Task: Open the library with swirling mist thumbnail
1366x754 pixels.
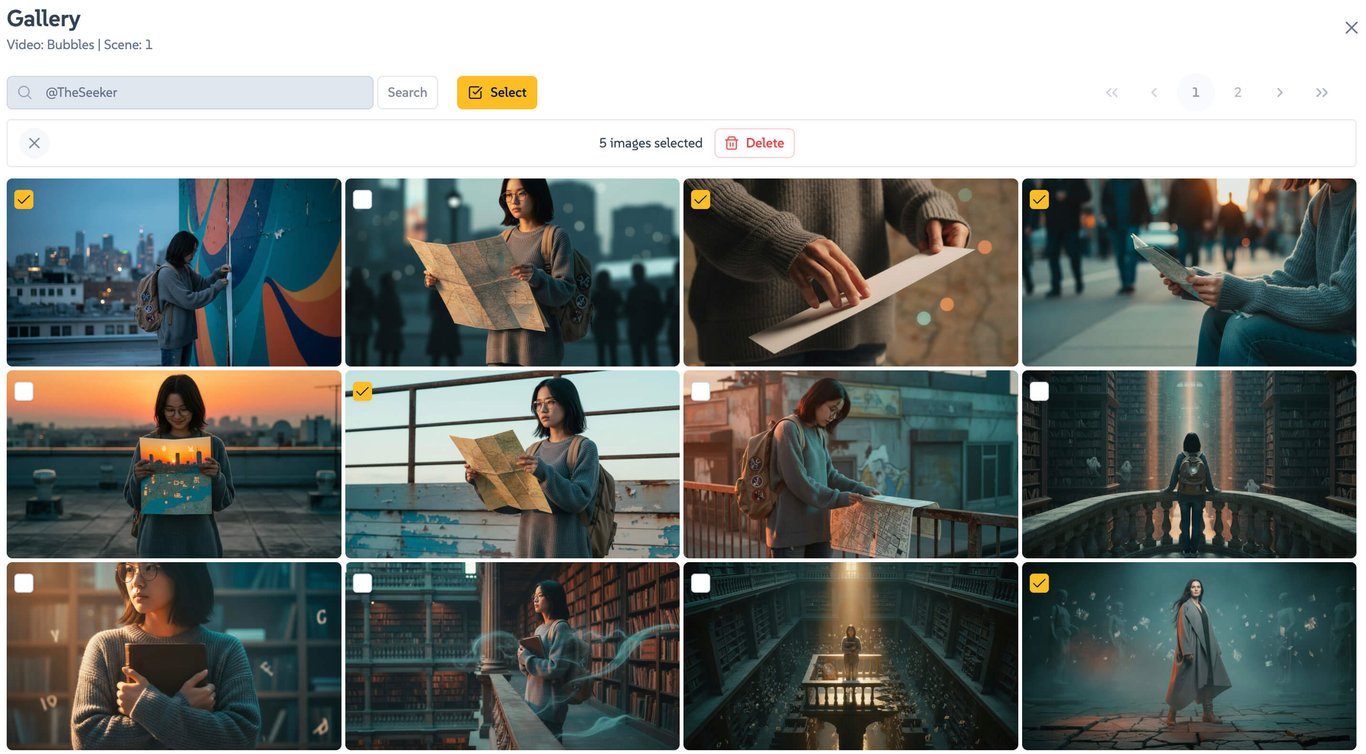Action: click(x=512, y=656)
